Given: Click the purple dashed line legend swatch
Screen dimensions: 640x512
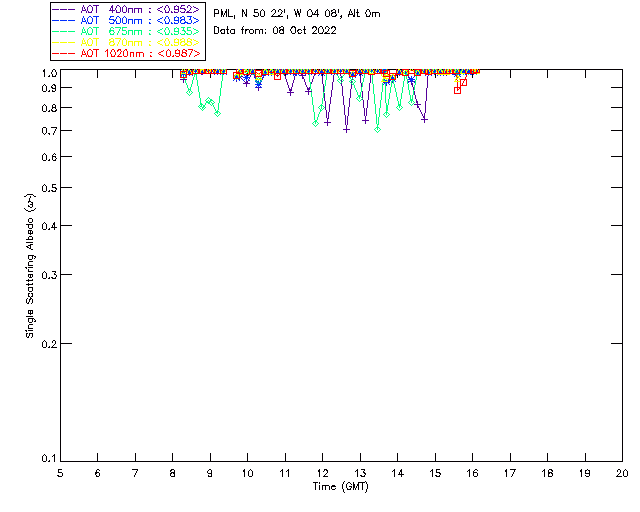Looking at the screenshot, I should (x=64, y=9).
